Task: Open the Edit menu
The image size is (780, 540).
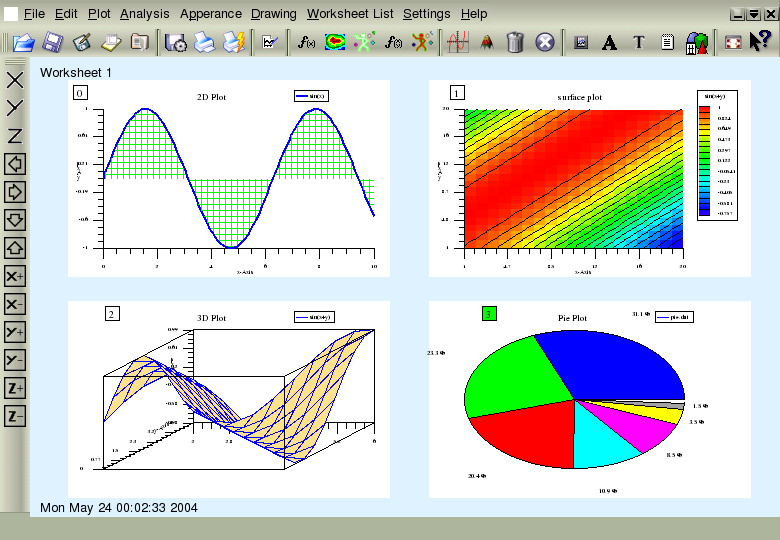Action: point(66,14)
